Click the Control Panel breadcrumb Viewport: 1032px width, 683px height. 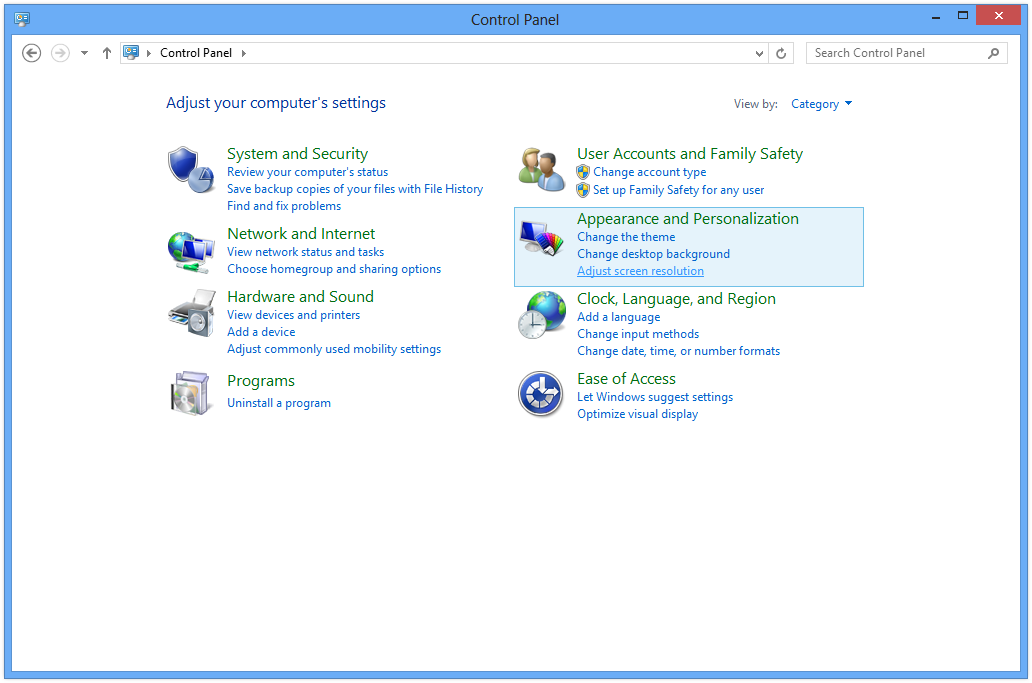(x=196, y=53)
